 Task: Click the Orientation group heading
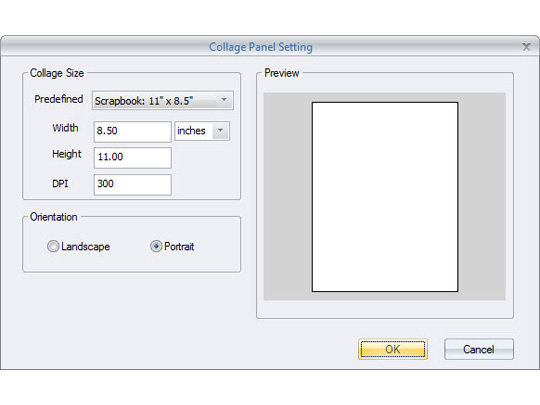[54, 217]
